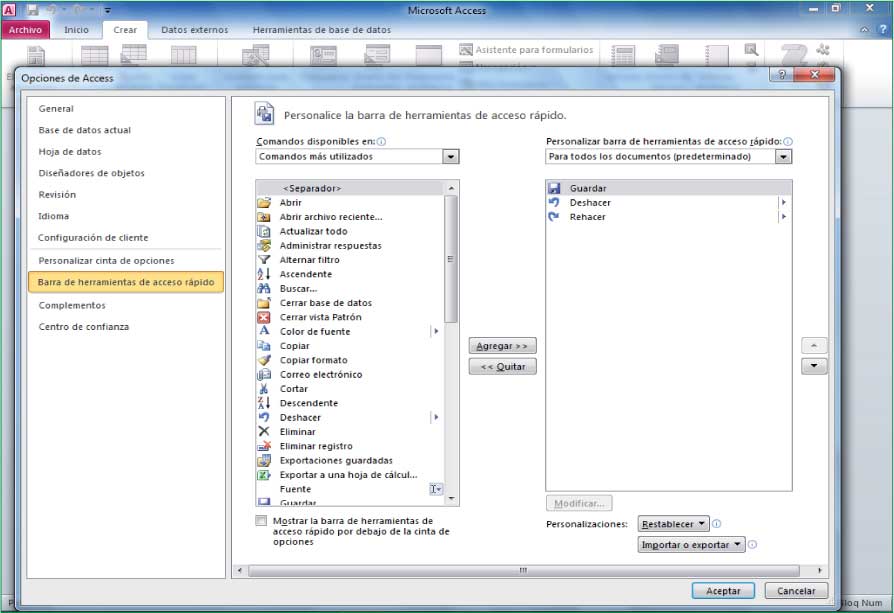Click the Deshacer icon in available commands list
This screenshot has width=894, height=613.
coord(263,417)
